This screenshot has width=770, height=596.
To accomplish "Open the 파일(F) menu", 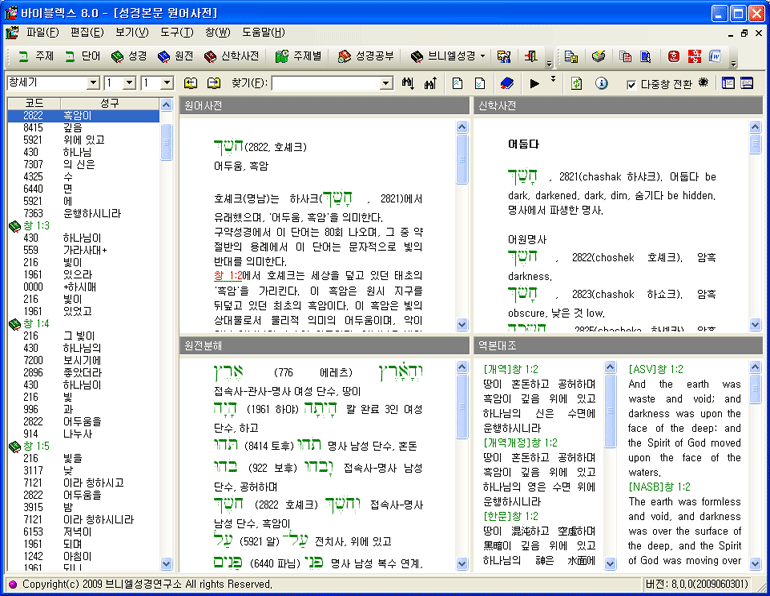I will [x=43, y=32].
